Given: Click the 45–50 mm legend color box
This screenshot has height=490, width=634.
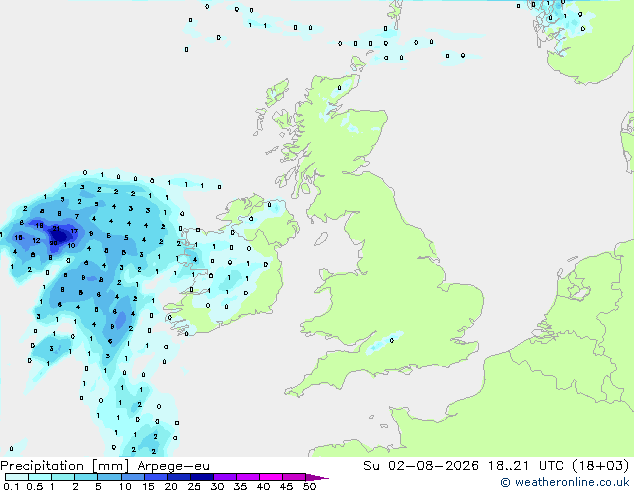Looking at the screenshot, I should pyautogui.click(x=294, y=477).
